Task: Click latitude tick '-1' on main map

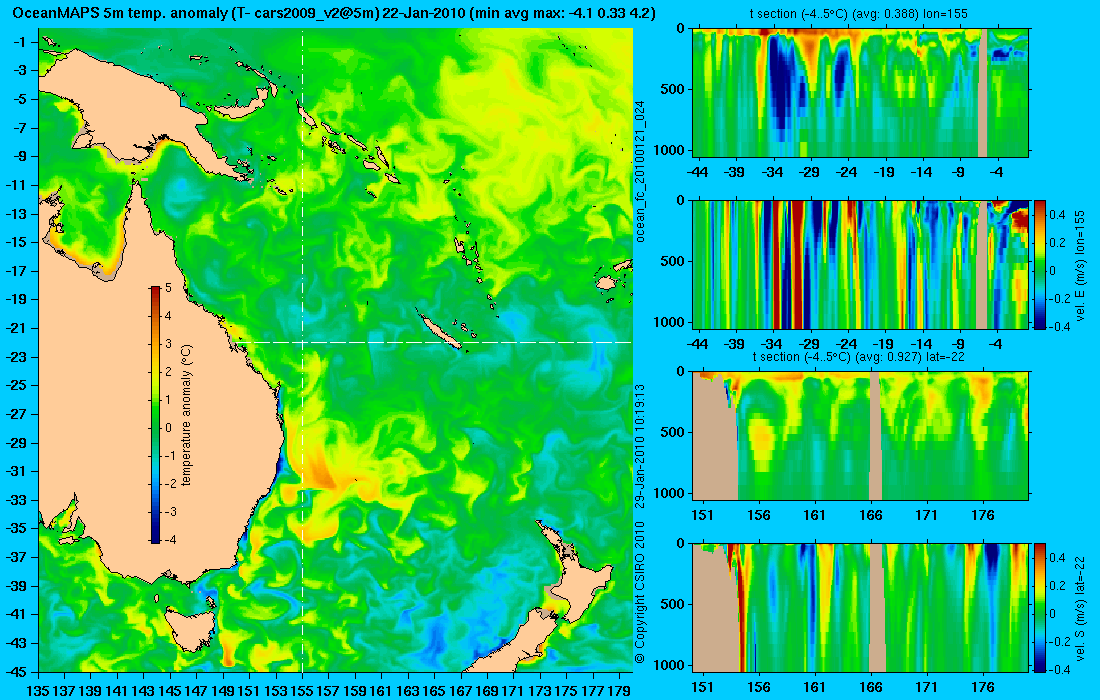Action: coord(20,42)
